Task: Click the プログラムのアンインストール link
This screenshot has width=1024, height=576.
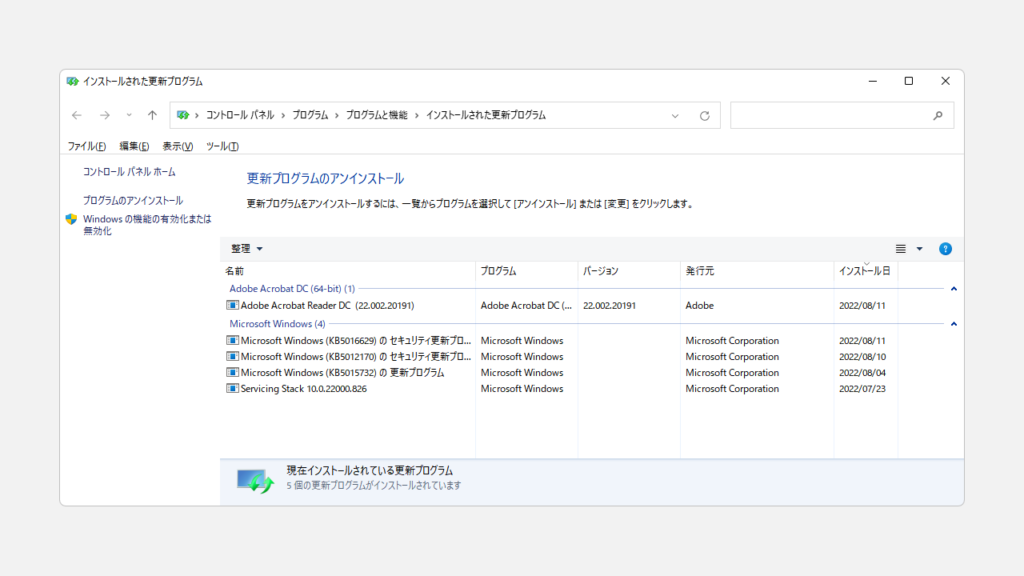Action: 133,201
